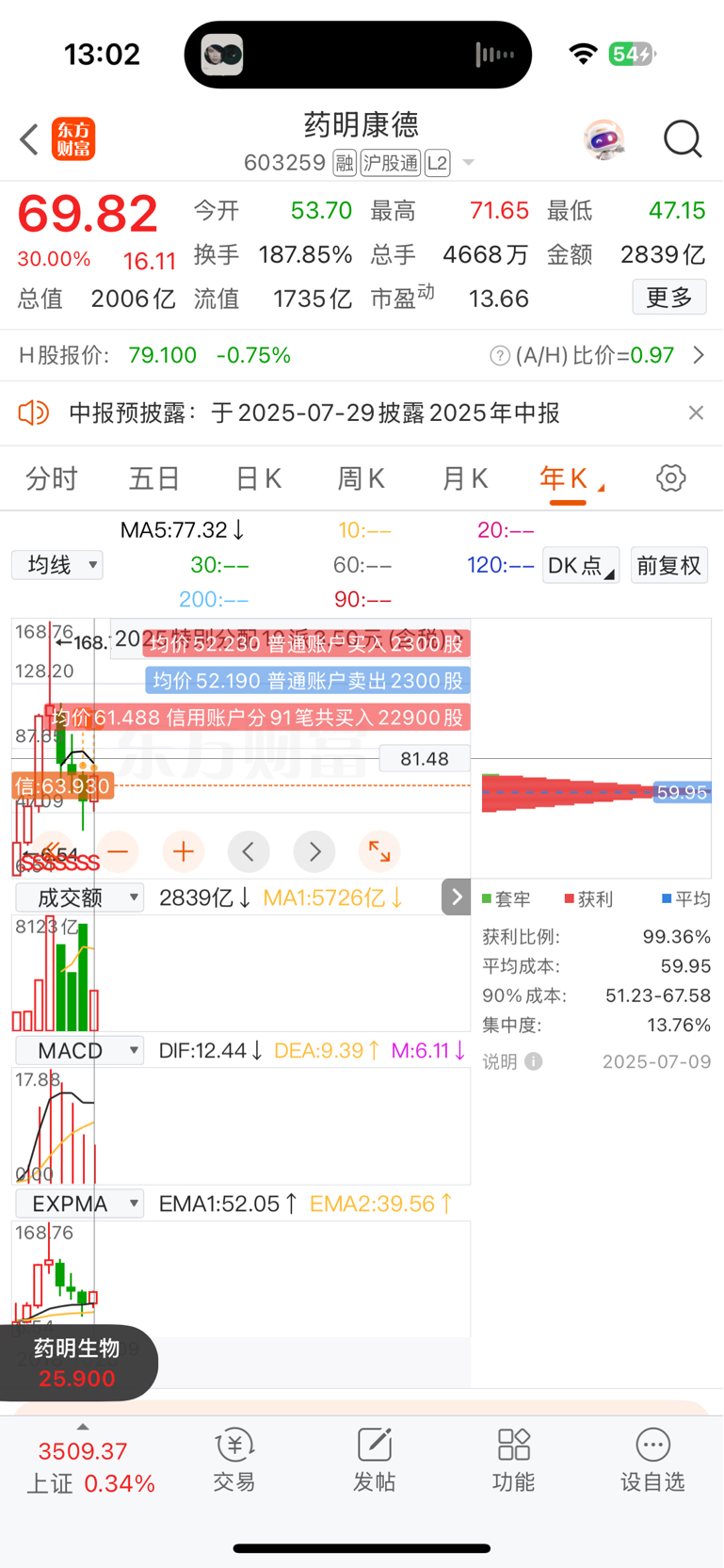Switch to the 日K tab

(x=259, y=478)
